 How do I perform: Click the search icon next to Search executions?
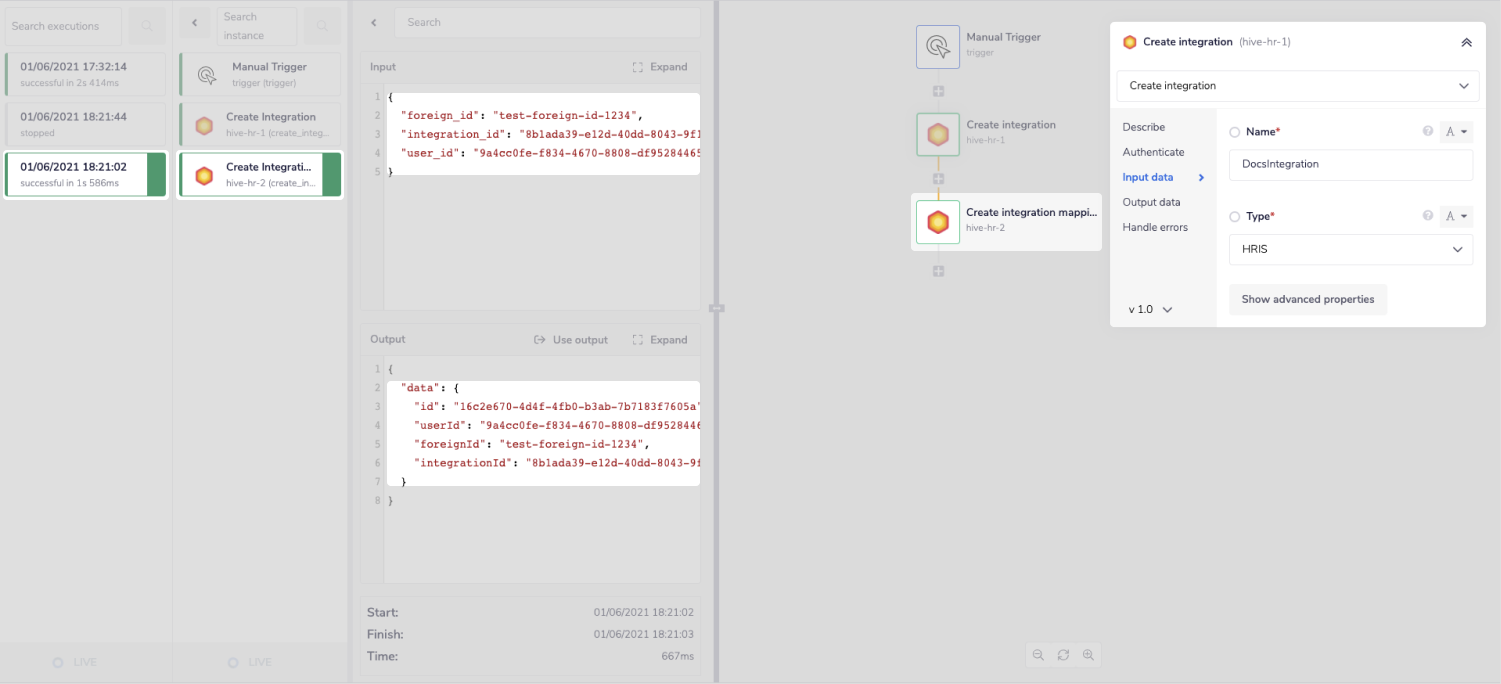tap(147, 26)
